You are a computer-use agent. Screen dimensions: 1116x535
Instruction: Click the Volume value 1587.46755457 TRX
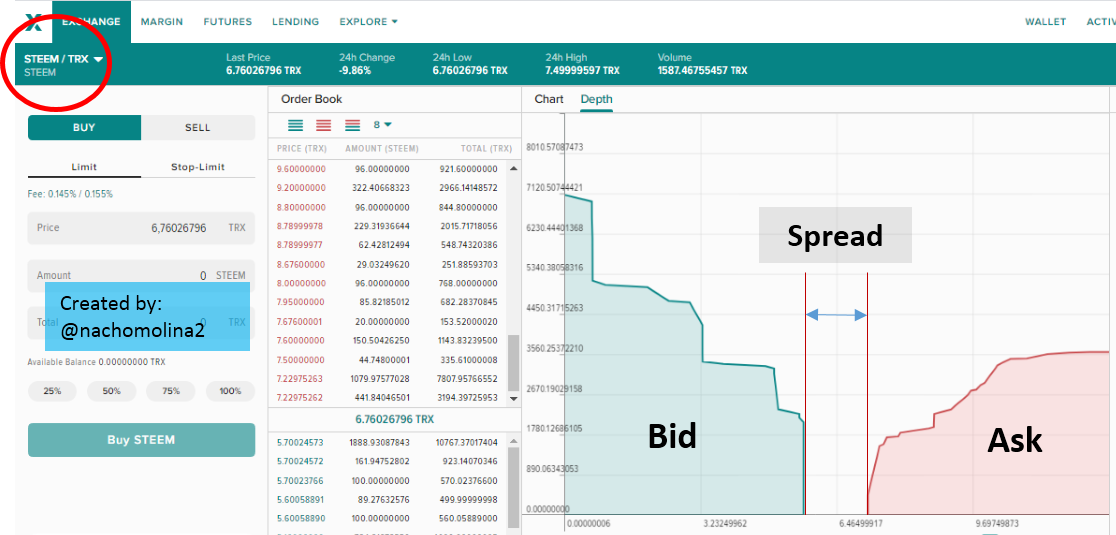[702, 71]
